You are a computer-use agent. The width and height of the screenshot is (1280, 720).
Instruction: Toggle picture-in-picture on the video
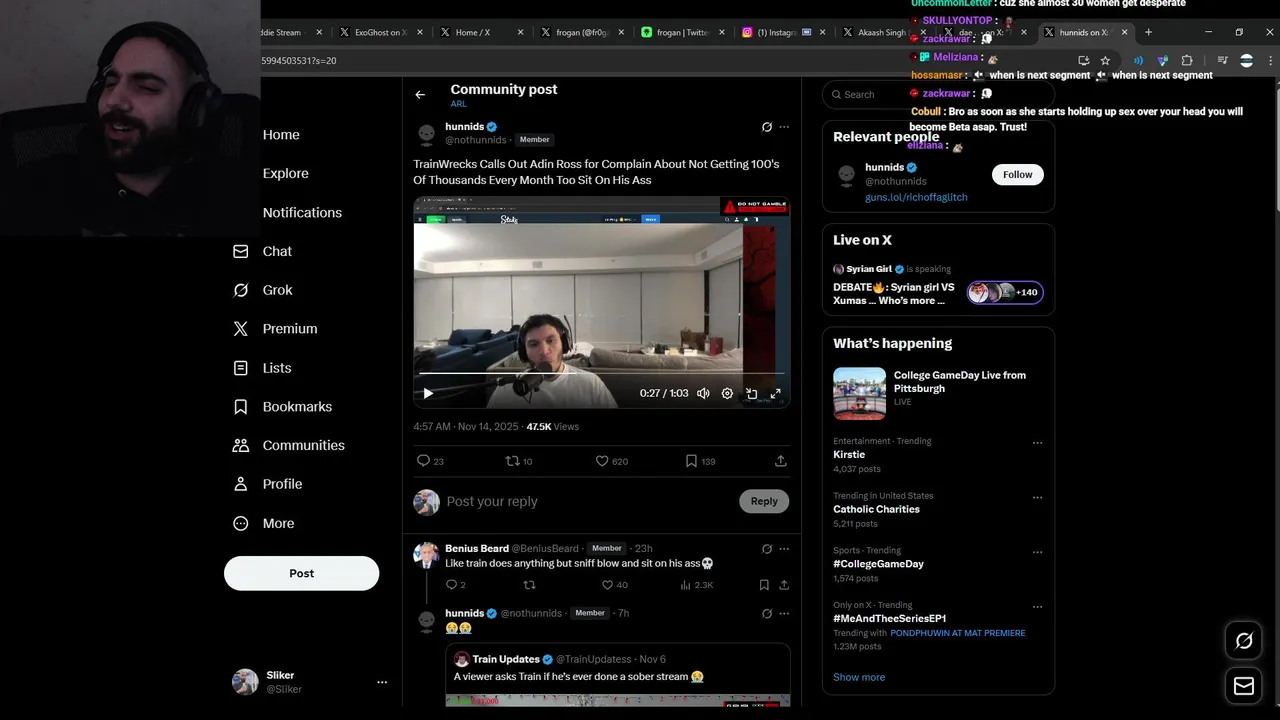751,394
